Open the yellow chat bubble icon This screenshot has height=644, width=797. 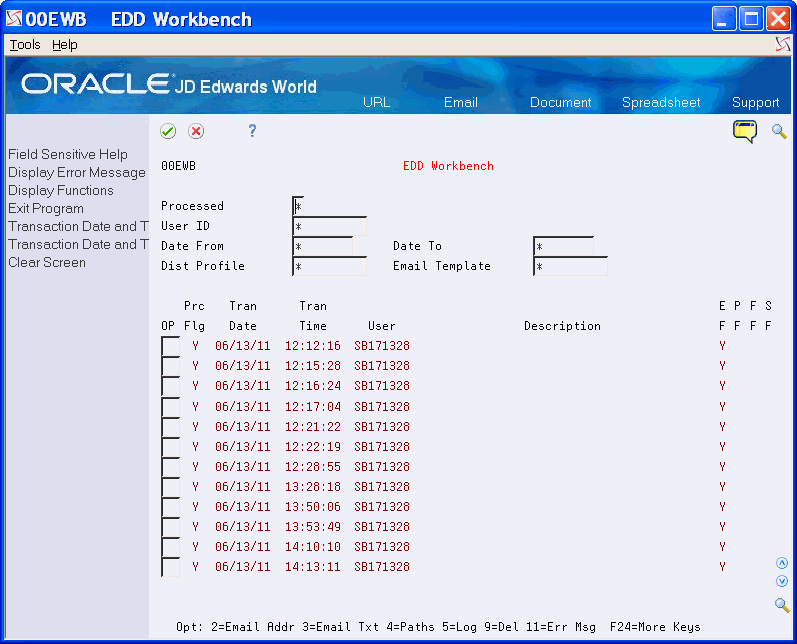745,132
